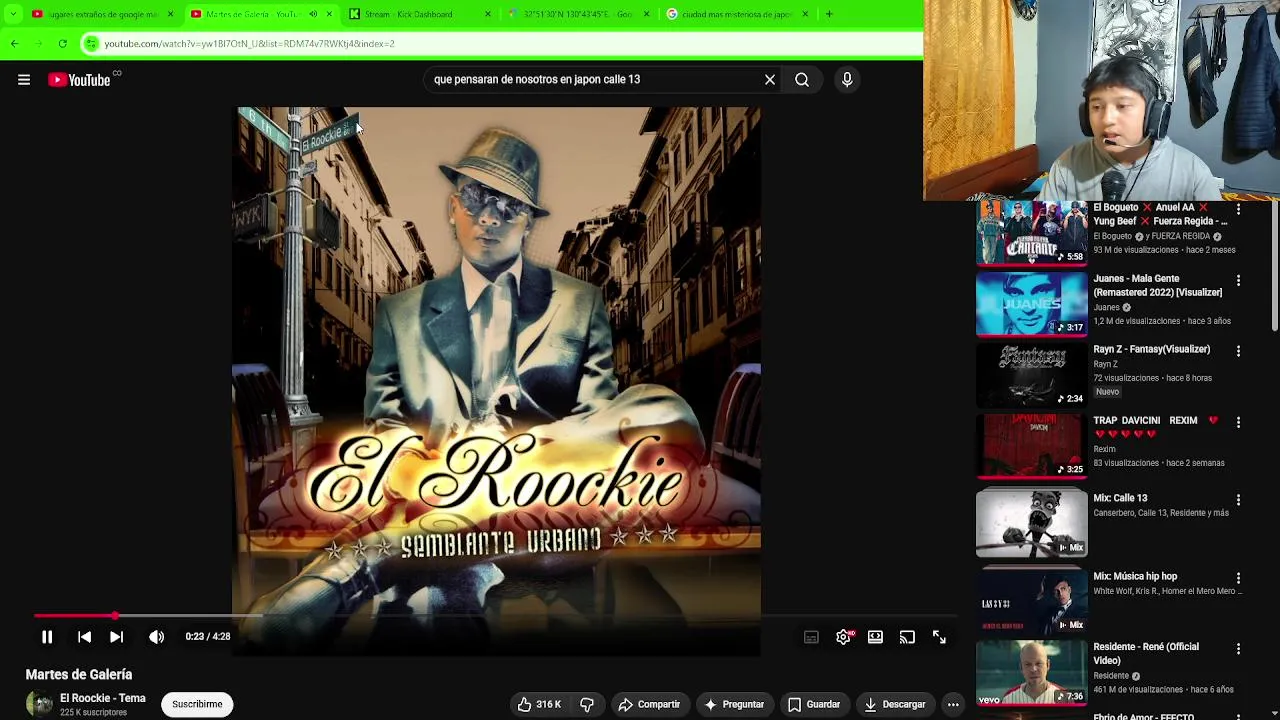Close the ciudad mas misteriosa de japon tab
The width and height of the screenshot is (1280, 720).
click(805, 14)
